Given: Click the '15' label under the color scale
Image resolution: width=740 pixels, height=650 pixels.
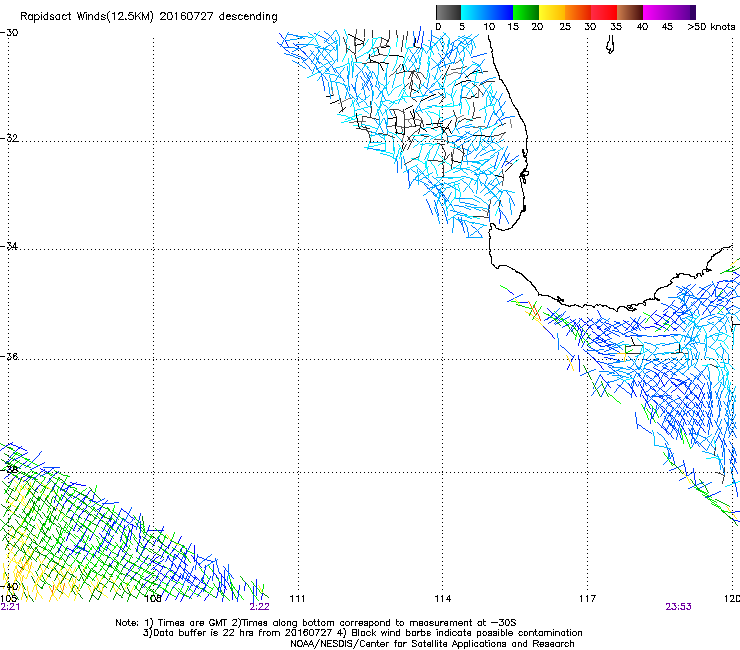Looking at the screenshot, I should point(513,27).
